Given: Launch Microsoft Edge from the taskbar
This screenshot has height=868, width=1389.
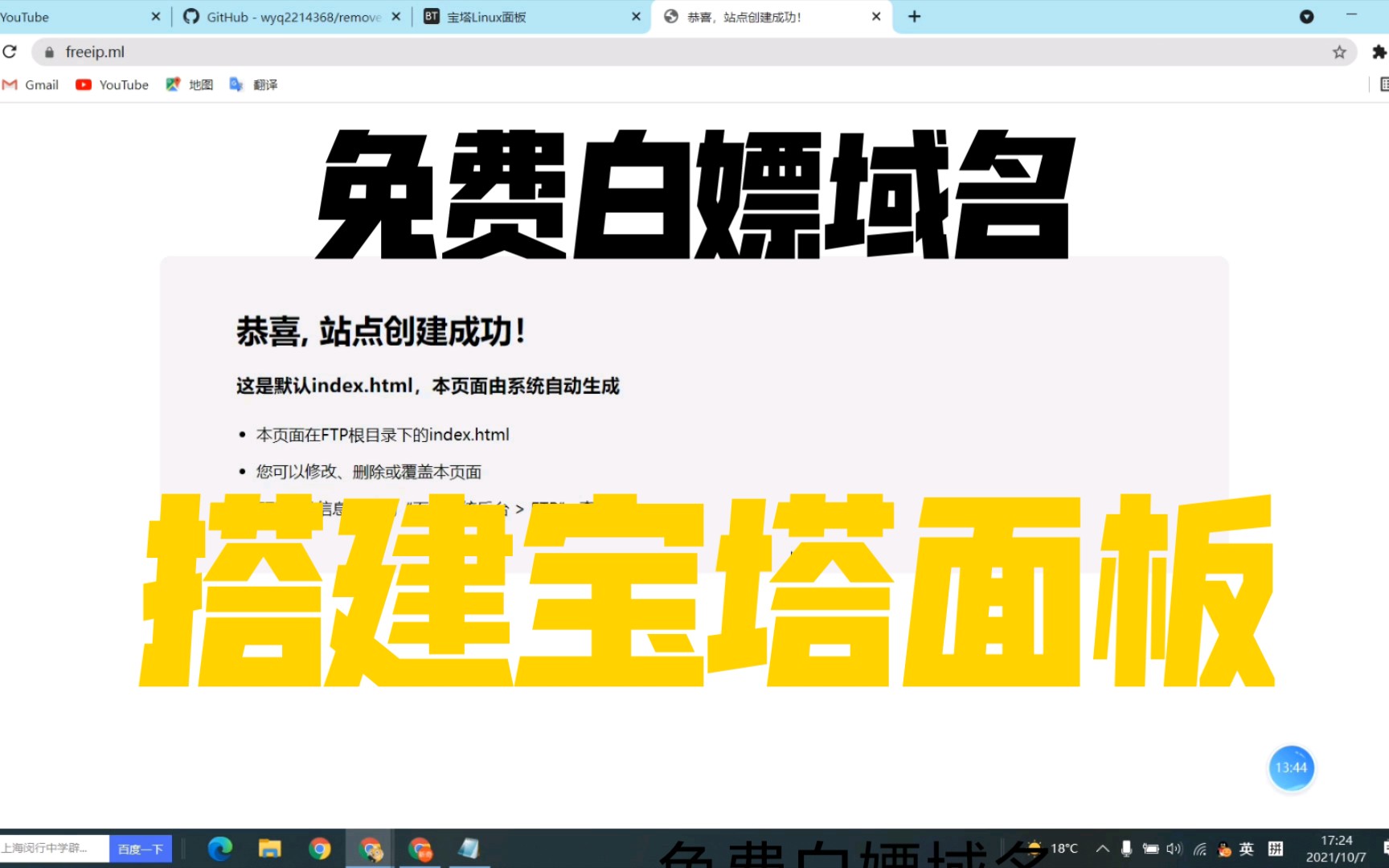Looking at the screenshot, I should (219, 849).
